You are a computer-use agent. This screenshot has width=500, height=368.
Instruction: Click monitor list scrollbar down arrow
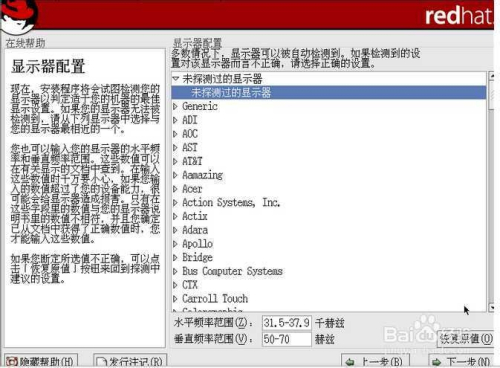[491, 307]
